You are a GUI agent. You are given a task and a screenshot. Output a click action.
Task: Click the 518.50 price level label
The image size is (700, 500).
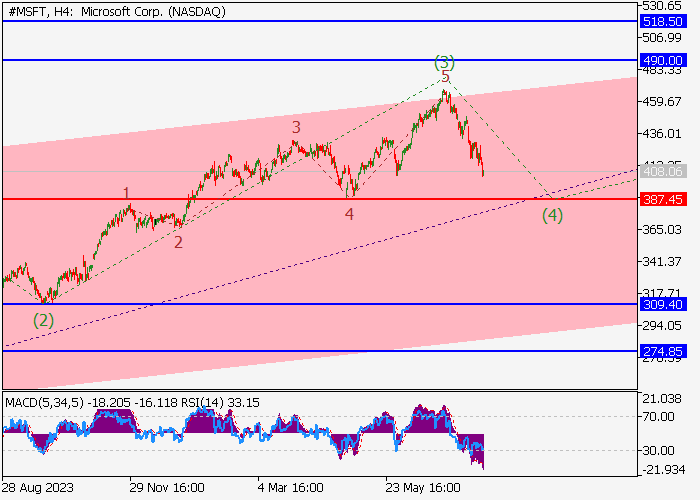662,21
